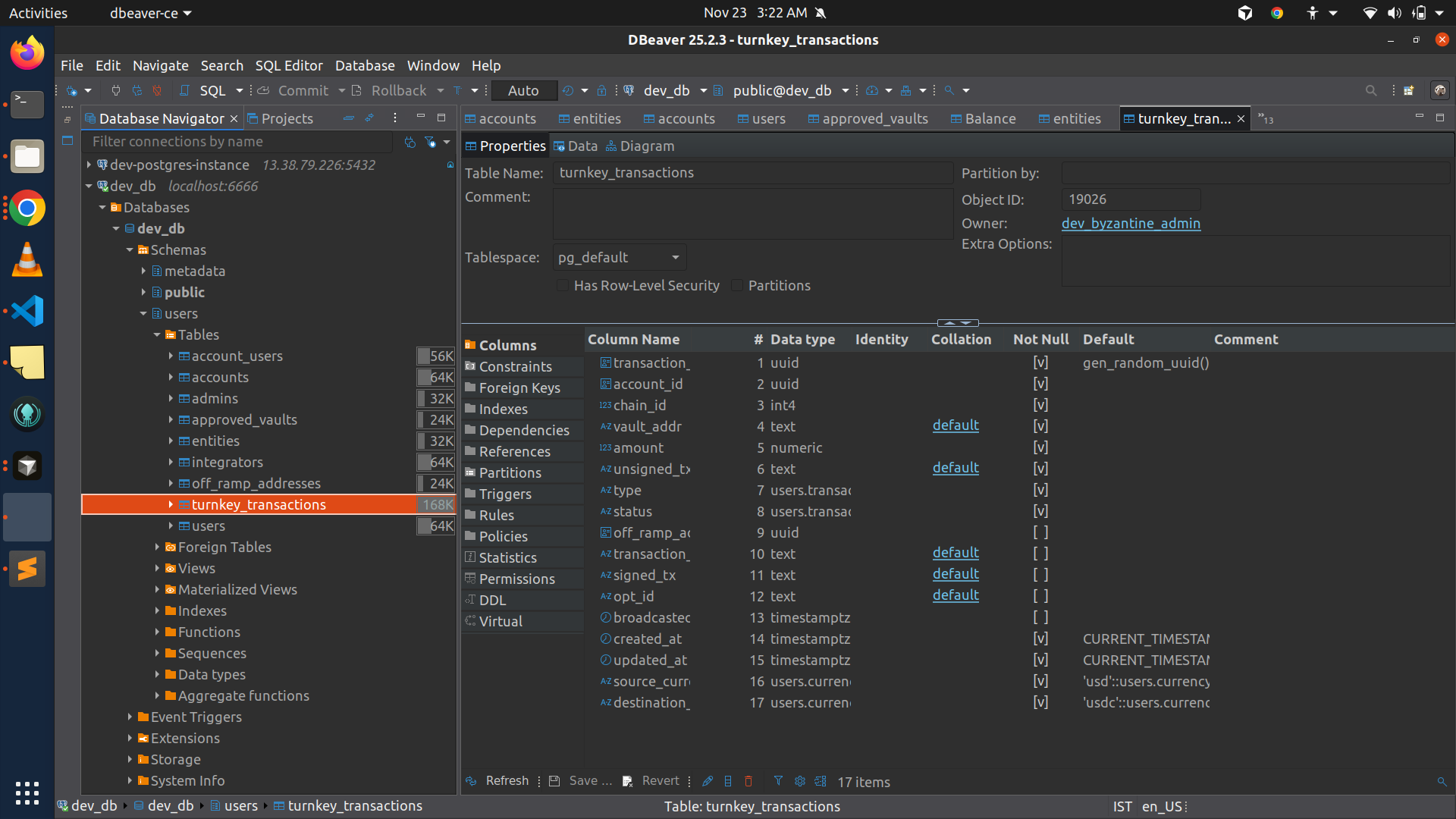This screenshot has height=819, width=1456.
Task: Open the dev_byzantine_admin owner link
Action: point(1131,223)
